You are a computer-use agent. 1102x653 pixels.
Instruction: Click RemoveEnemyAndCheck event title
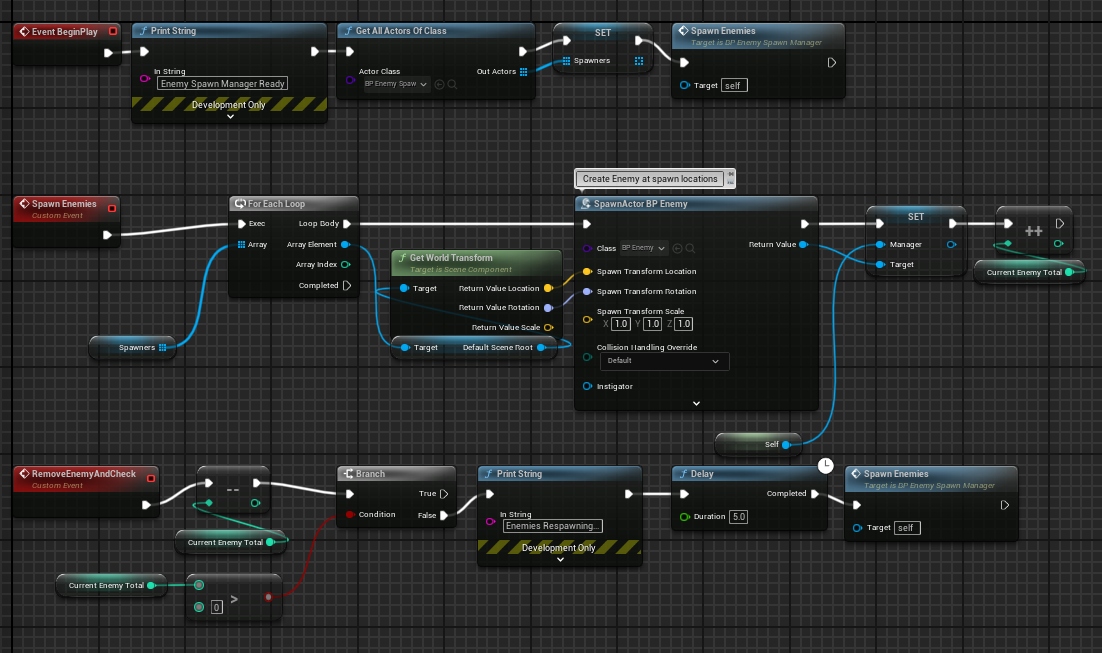pyautogui.click(x=84, y=474)
